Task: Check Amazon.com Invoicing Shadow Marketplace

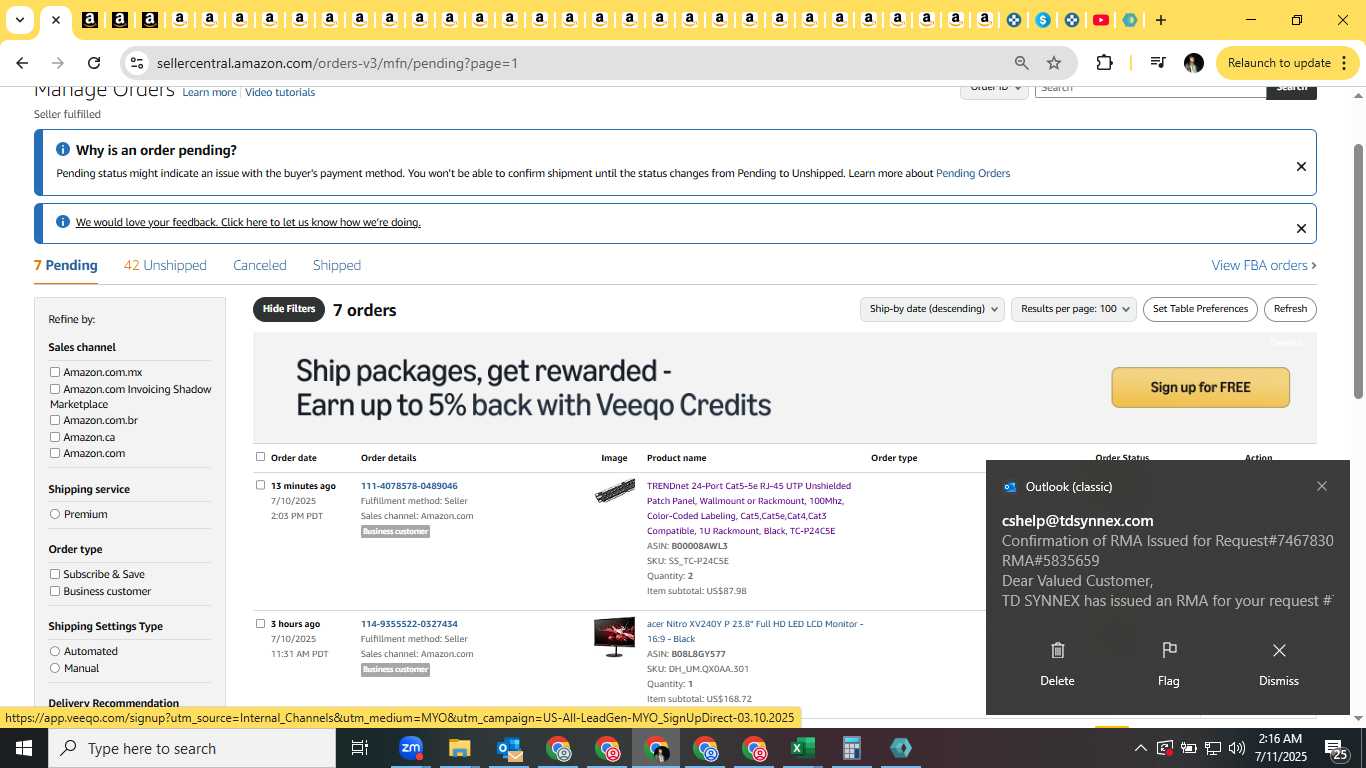Action: 55,389
